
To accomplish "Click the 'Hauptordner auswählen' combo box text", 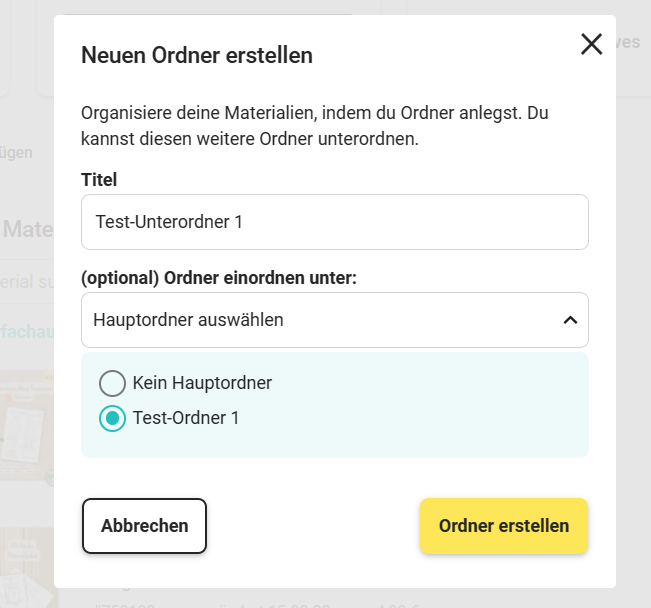I will (188, 320).
